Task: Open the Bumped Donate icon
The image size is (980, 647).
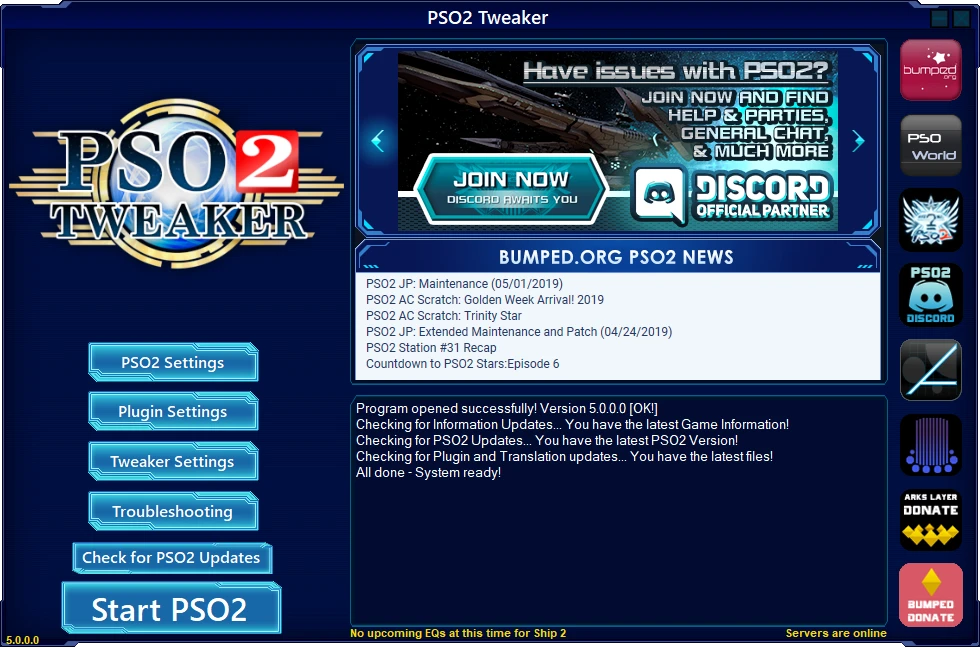Action: (x=931, y=594)
